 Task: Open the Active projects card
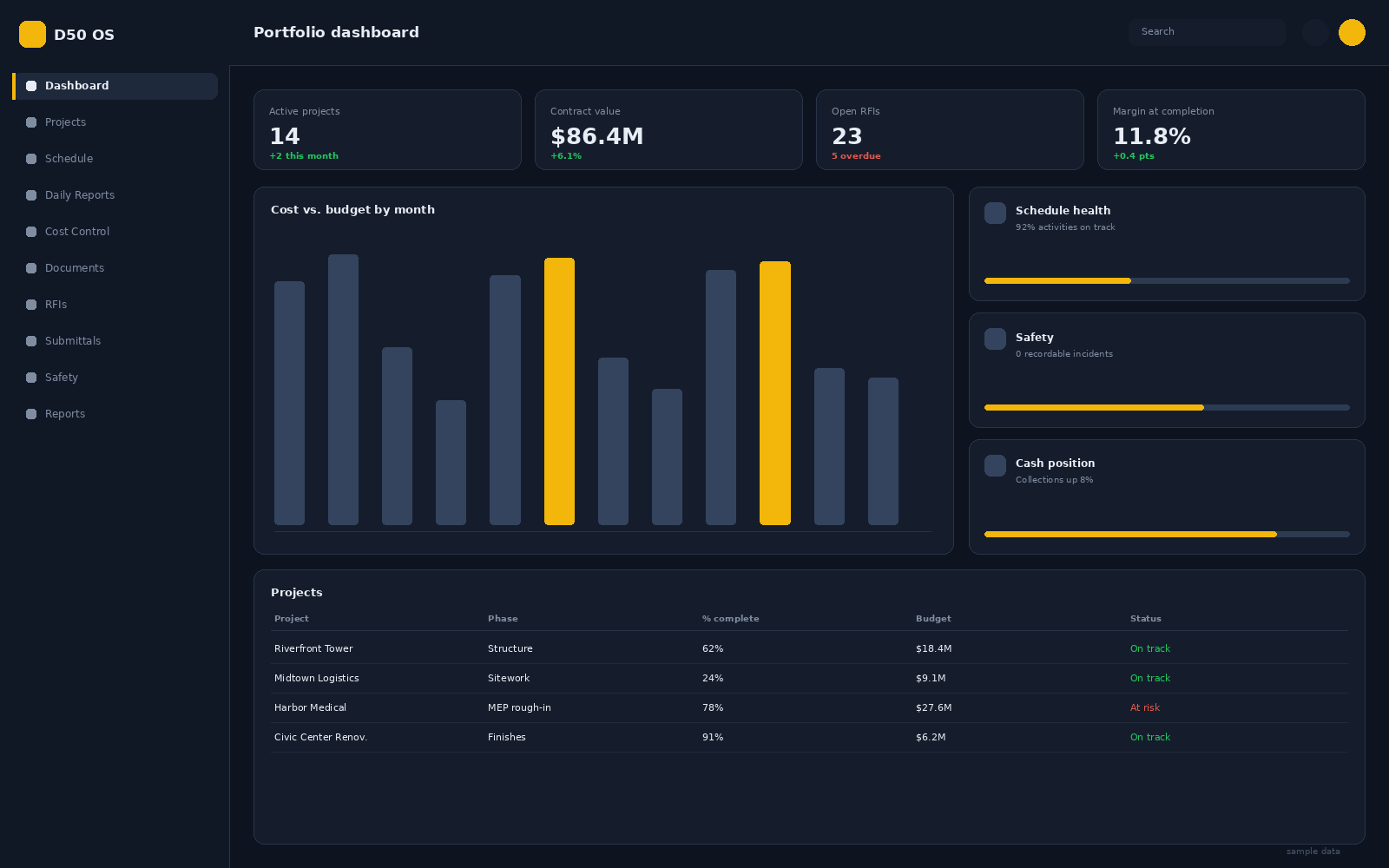pos(387,130)
